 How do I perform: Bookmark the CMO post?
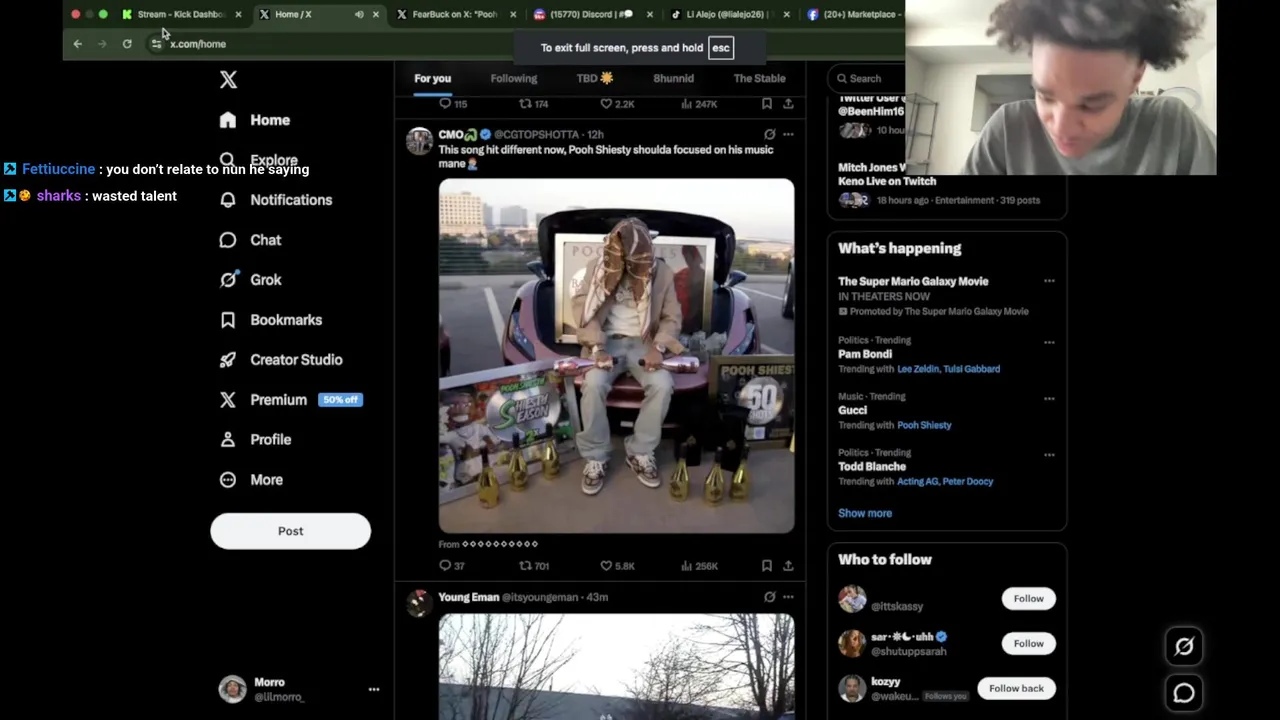[767, 566]
